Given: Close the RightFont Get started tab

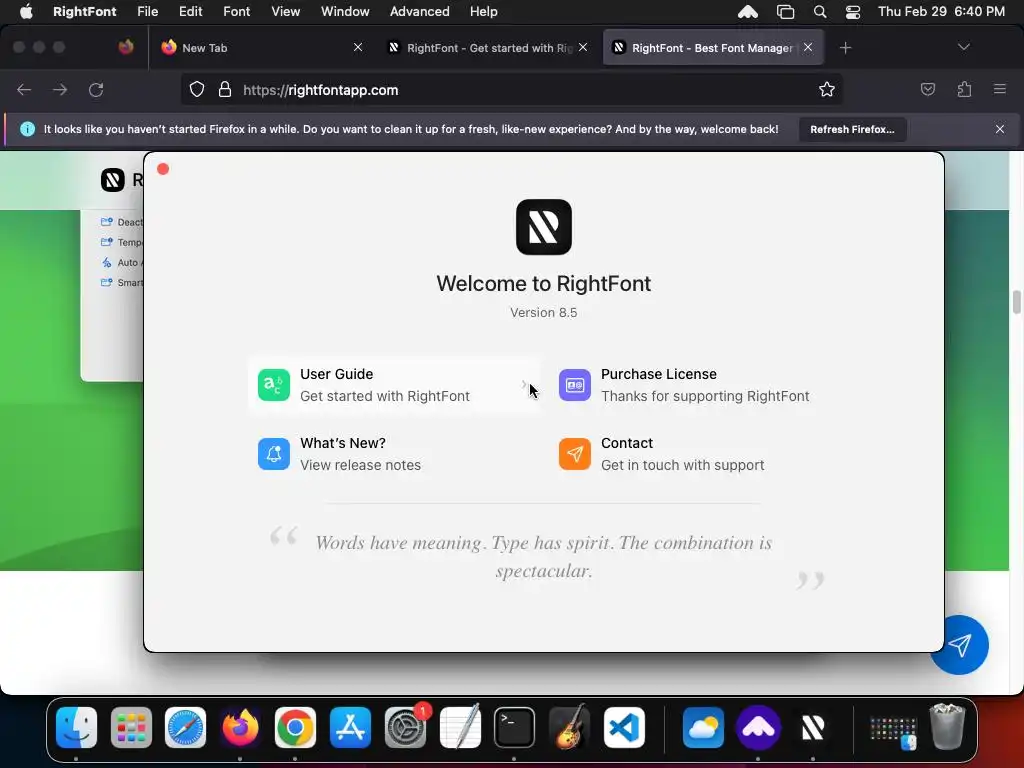Looking at the screenshot, I should point(583,47).
